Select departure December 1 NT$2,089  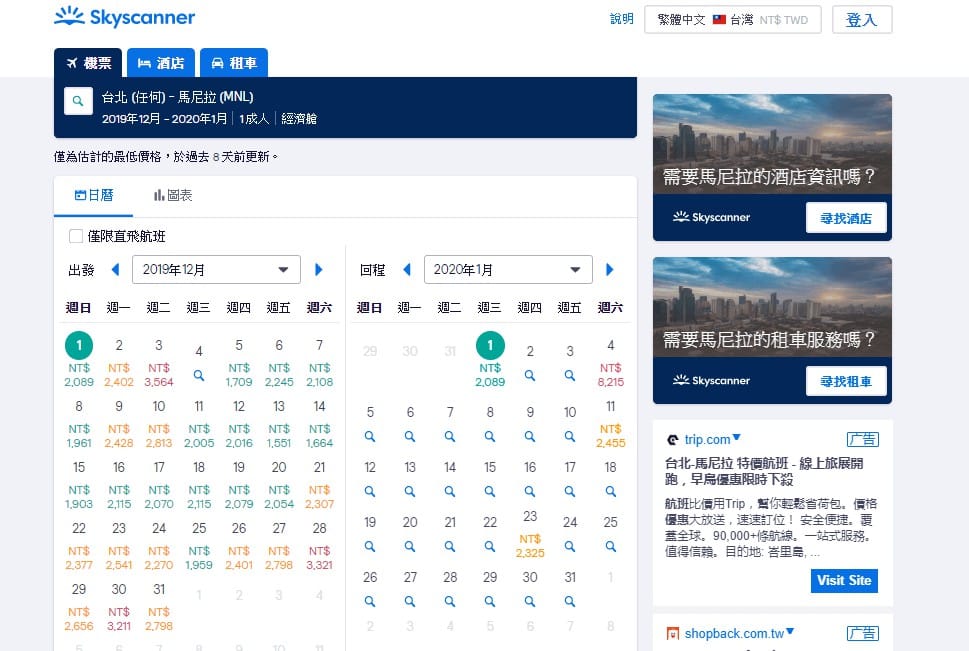point(79,360)
